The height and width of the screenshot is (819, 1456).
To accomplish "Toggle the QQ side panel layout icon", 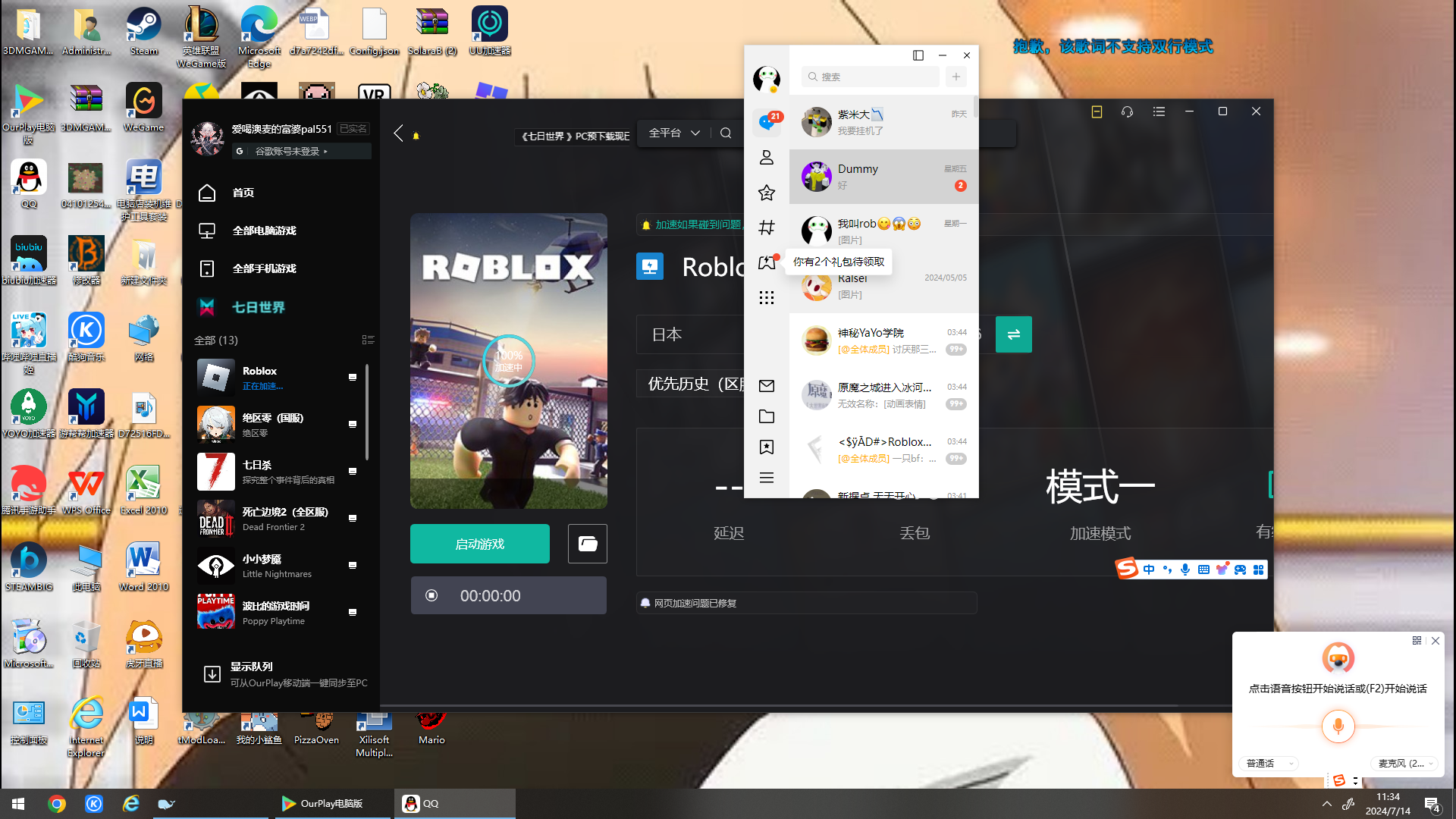I will coord(918,55).
